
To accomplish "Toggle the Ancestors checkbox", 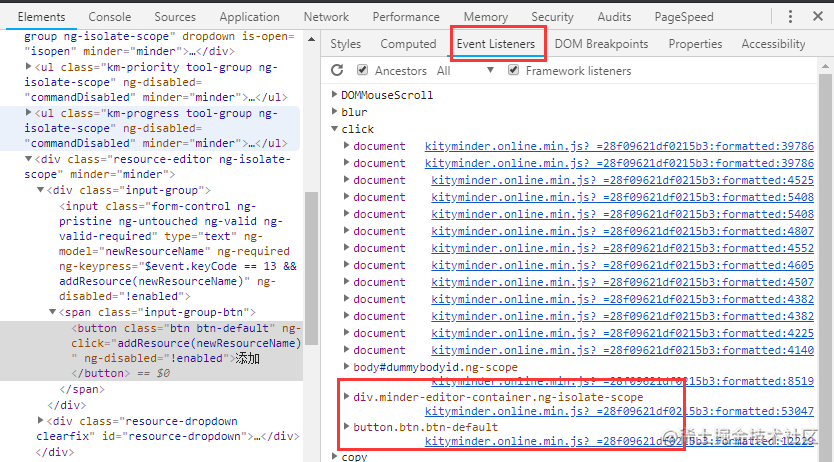I will [x=362, y=70].
